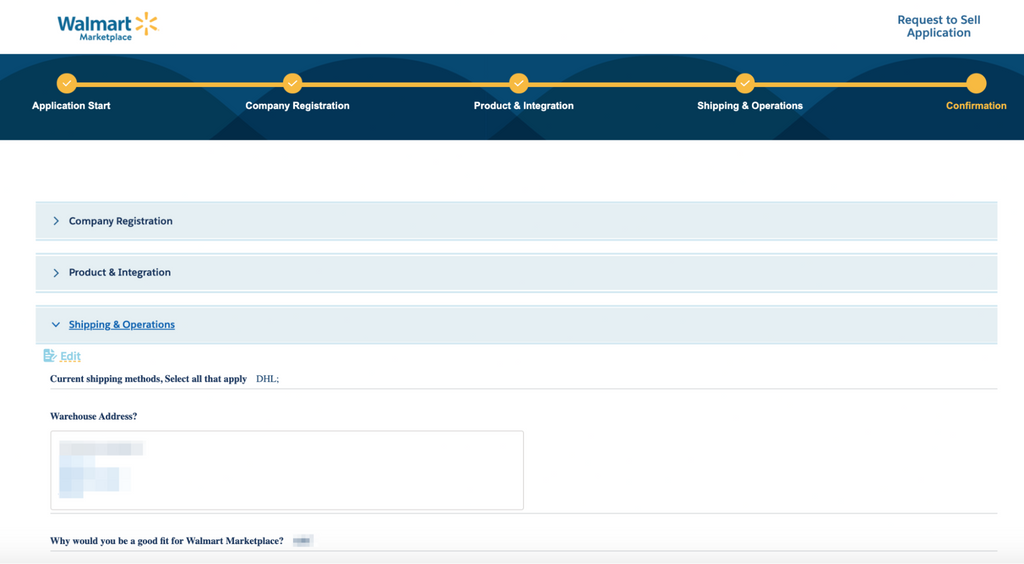Click the good fit for Walmart Marketplace question
The height and width of the screenshot is (564, 1024).
coord(167,541)
